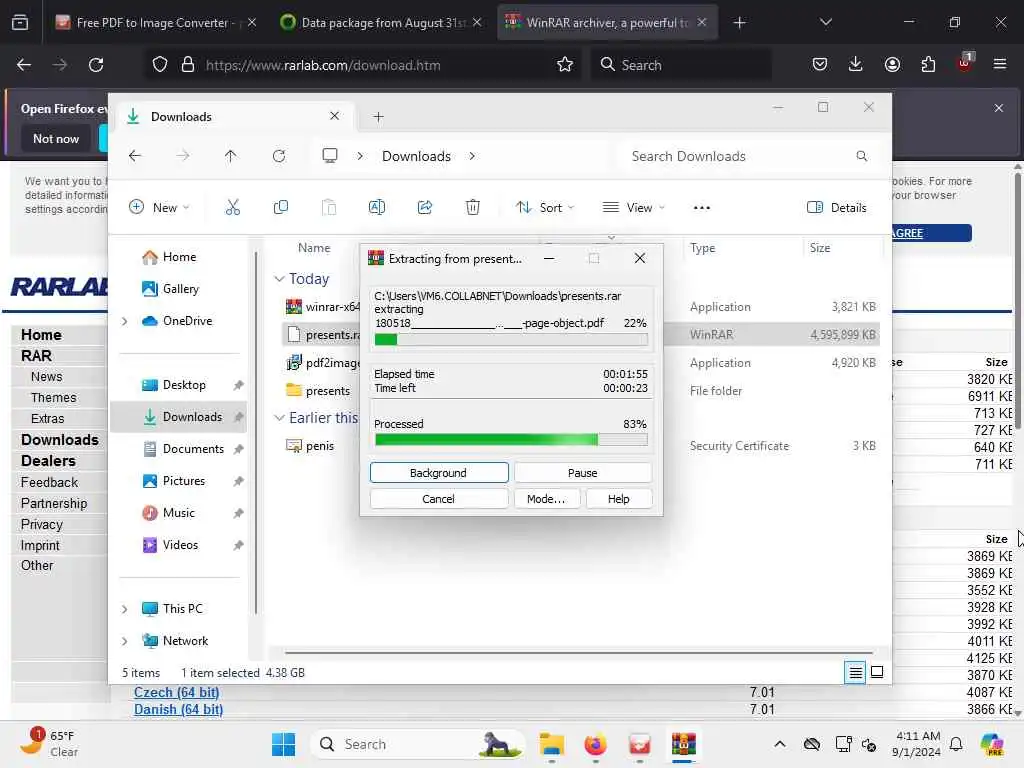This screenshot has width=1024, height=768.
Task: Bookmark this page with the star icon
Action: coord(565,65)
